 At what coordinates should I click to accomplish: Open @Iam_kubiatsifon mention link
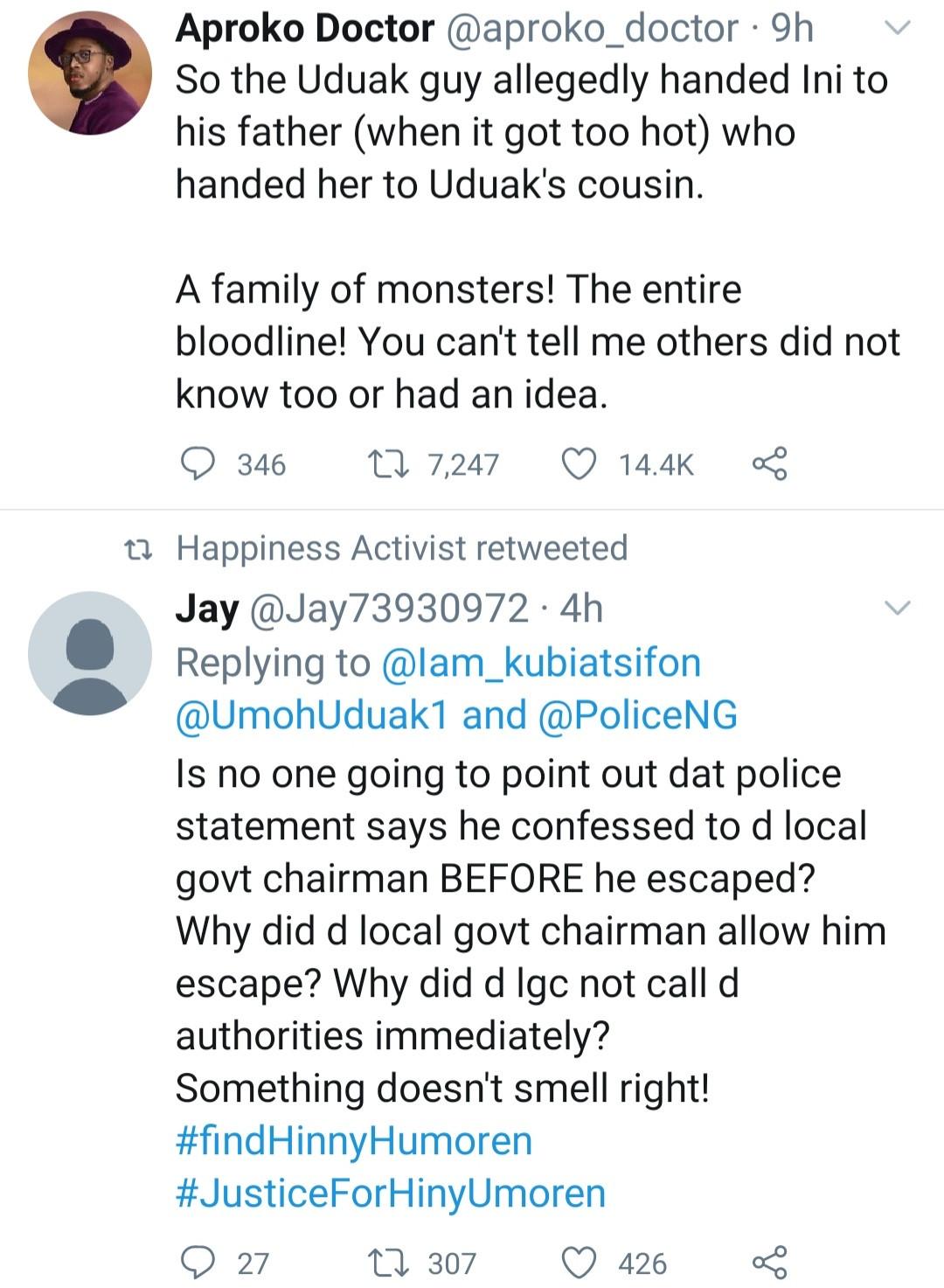pyautogui.click(x=541, y=663)
